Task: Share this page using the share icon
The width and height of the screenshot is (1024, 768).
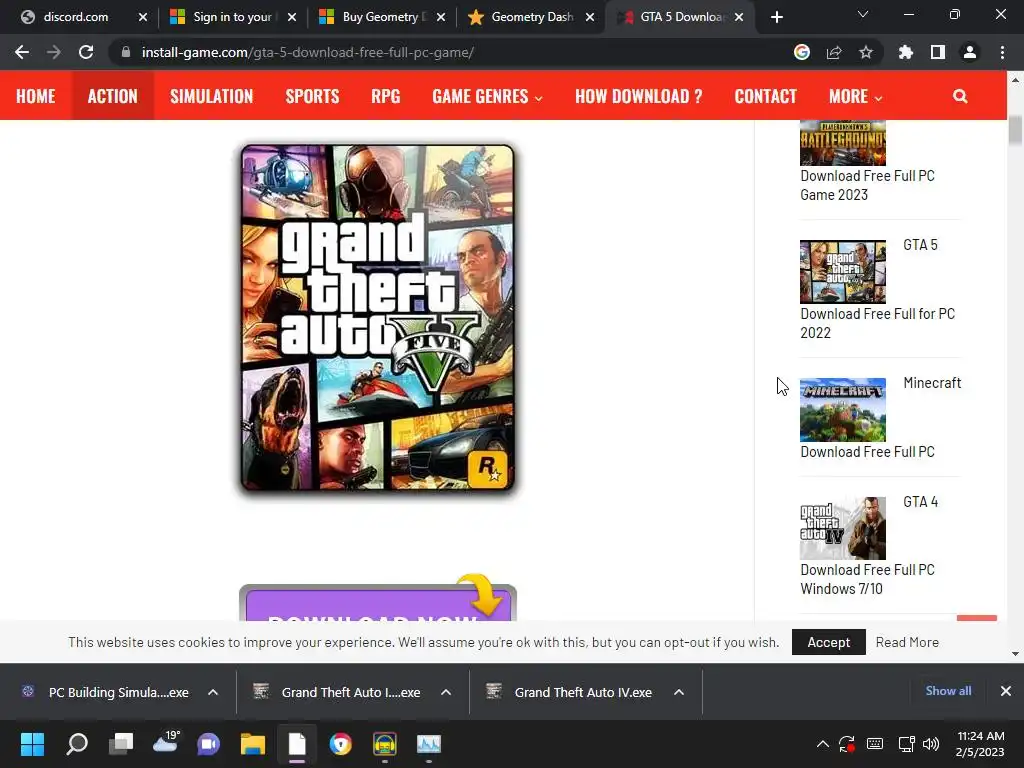Action: click(834, 52)
